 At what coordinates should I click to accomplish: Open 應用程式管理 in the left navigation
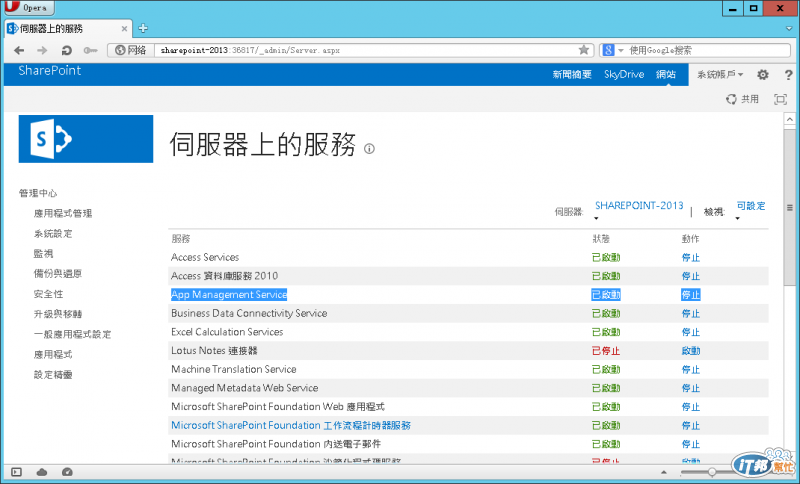pos(63,213)
